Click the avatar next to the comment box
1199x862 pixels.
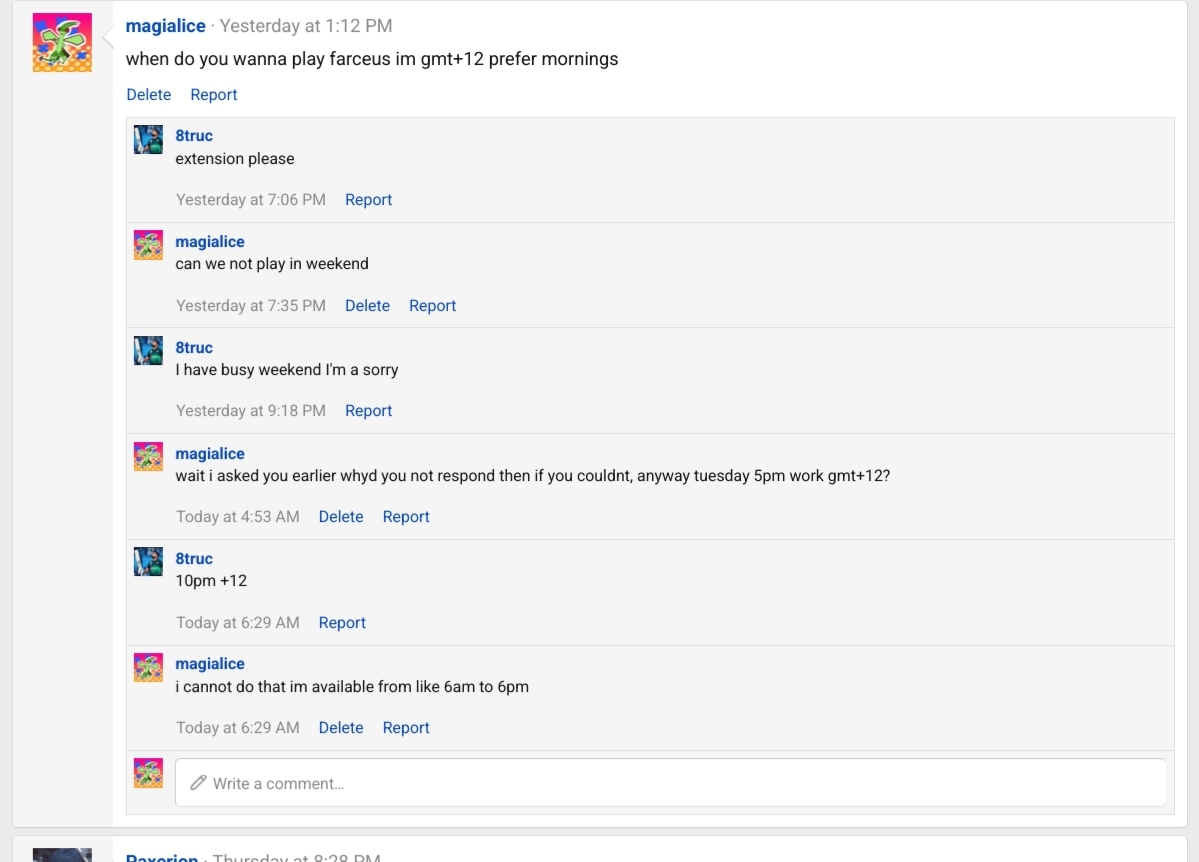(x=148, y=773)
